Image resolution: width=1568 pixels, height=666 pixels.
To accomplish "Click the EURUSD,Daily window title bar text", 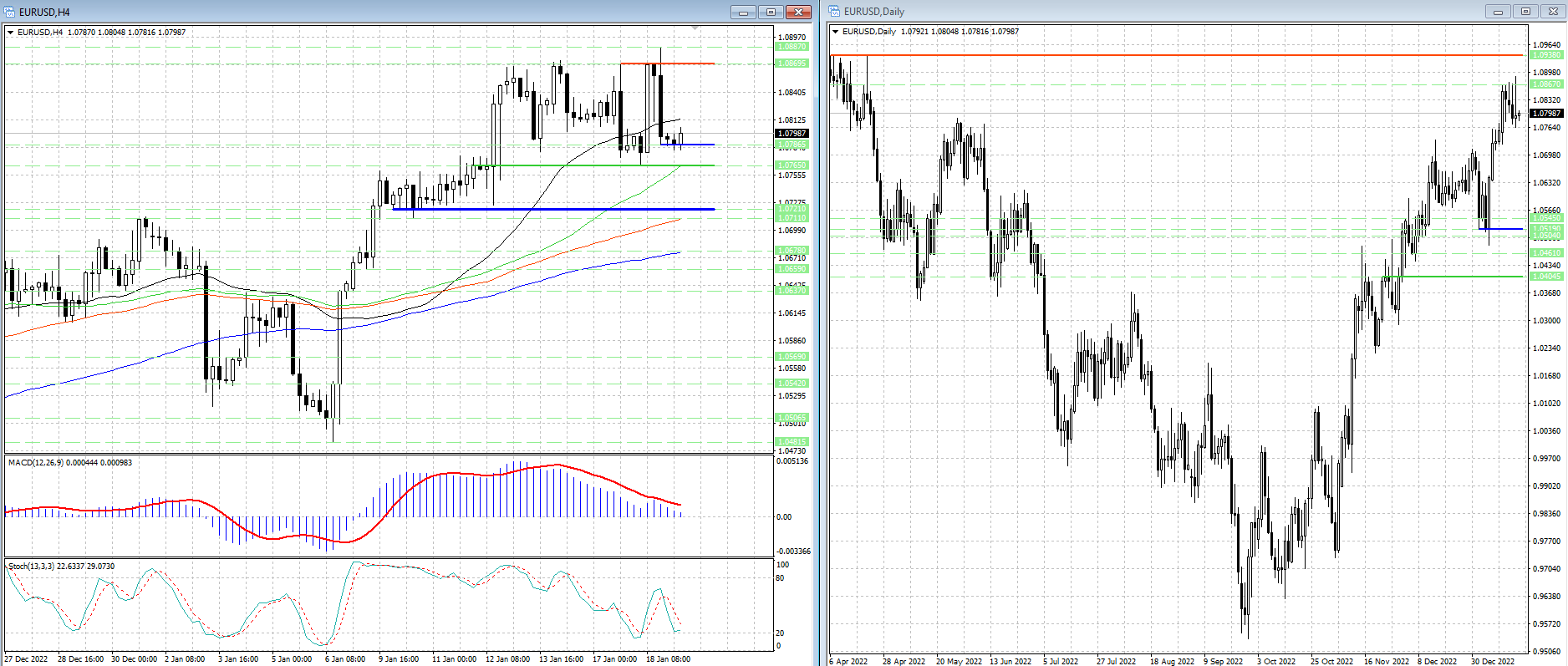I will point(873,12).
